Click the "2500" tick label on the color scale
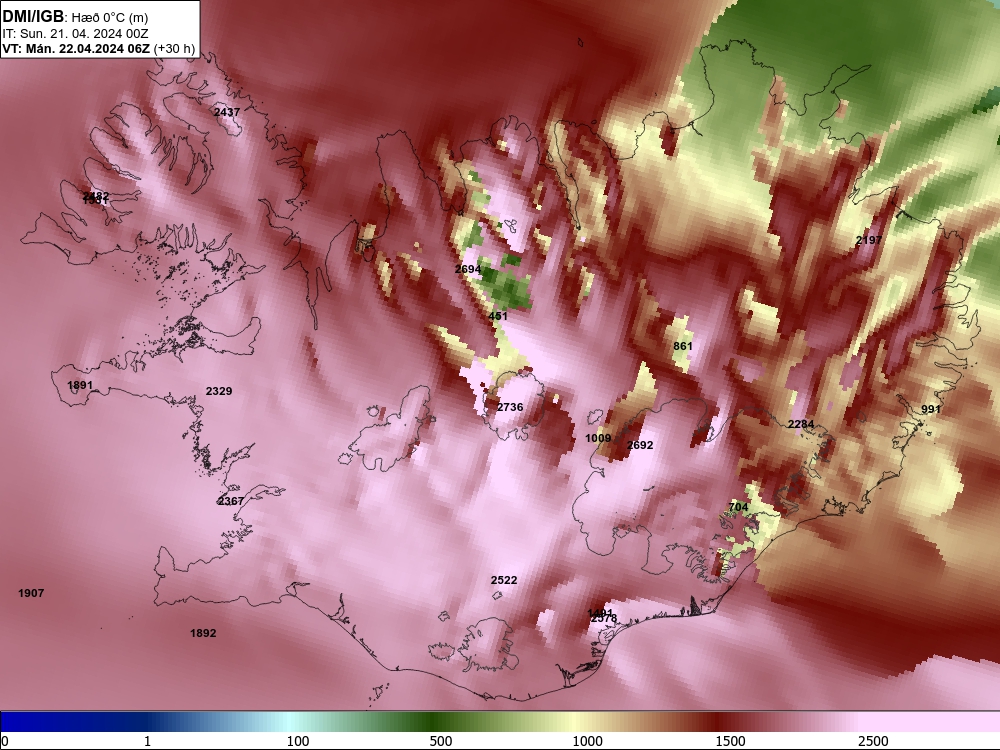 873,741
